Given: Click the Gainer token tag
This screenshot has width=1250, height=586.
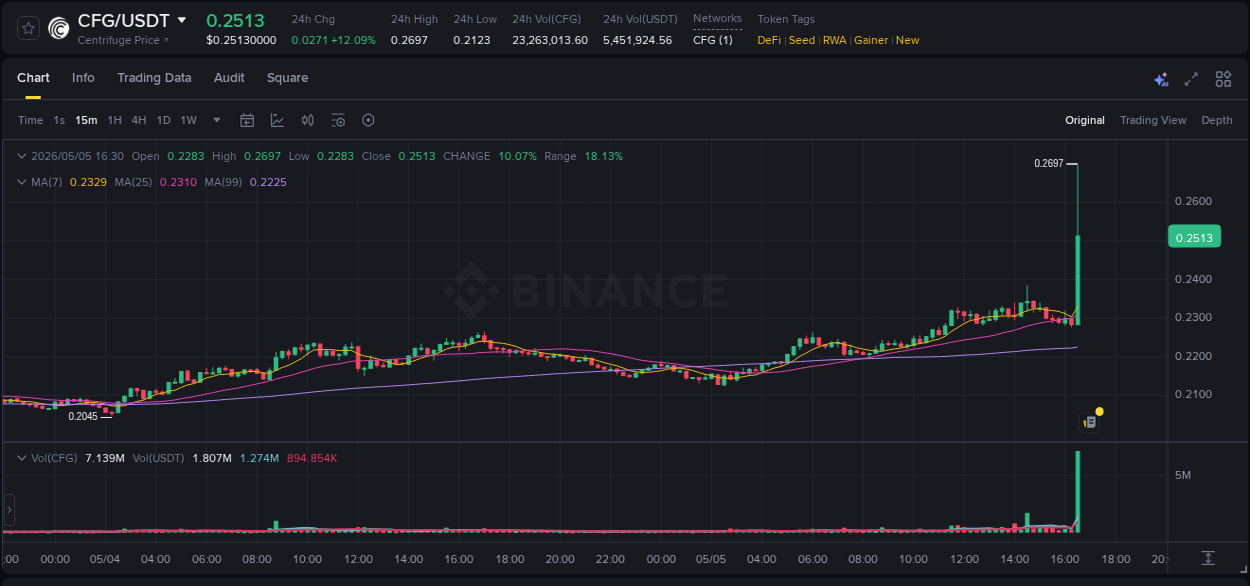Looking at the screenshot, I should [x=871, y=40].
